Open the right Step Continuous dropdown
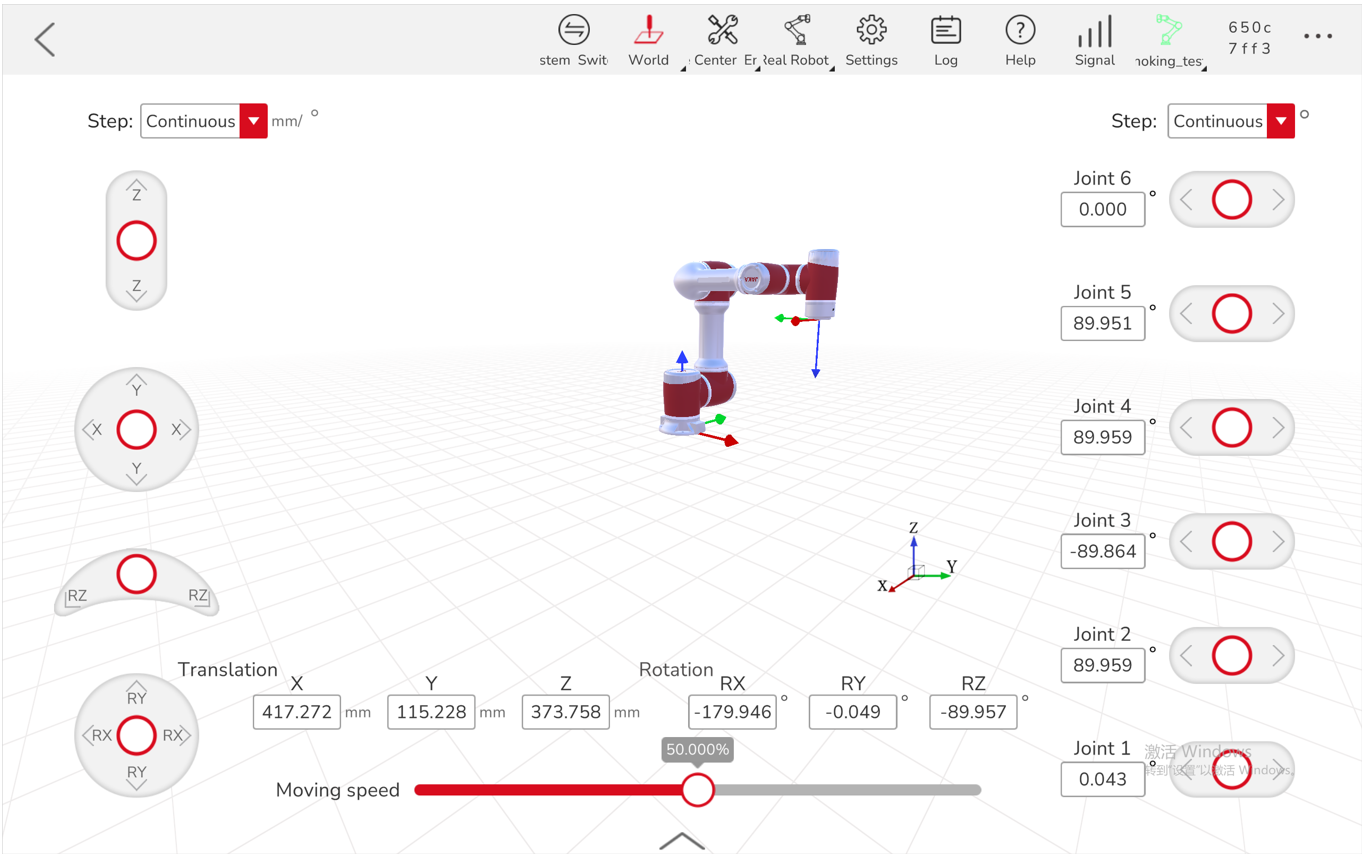Screen dimensions: 1362x859 point(1231,121)
